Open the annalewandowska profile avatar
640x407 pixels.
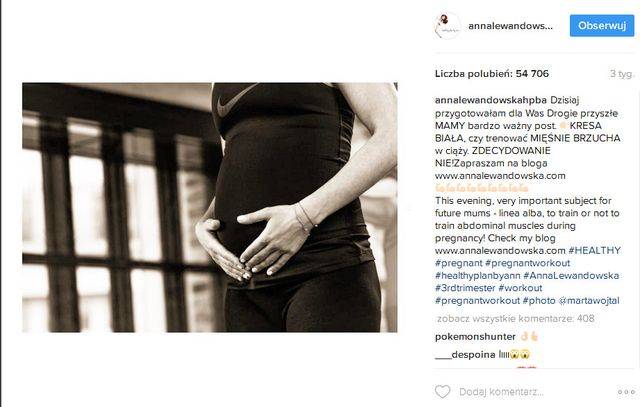[x=448, y=26]
